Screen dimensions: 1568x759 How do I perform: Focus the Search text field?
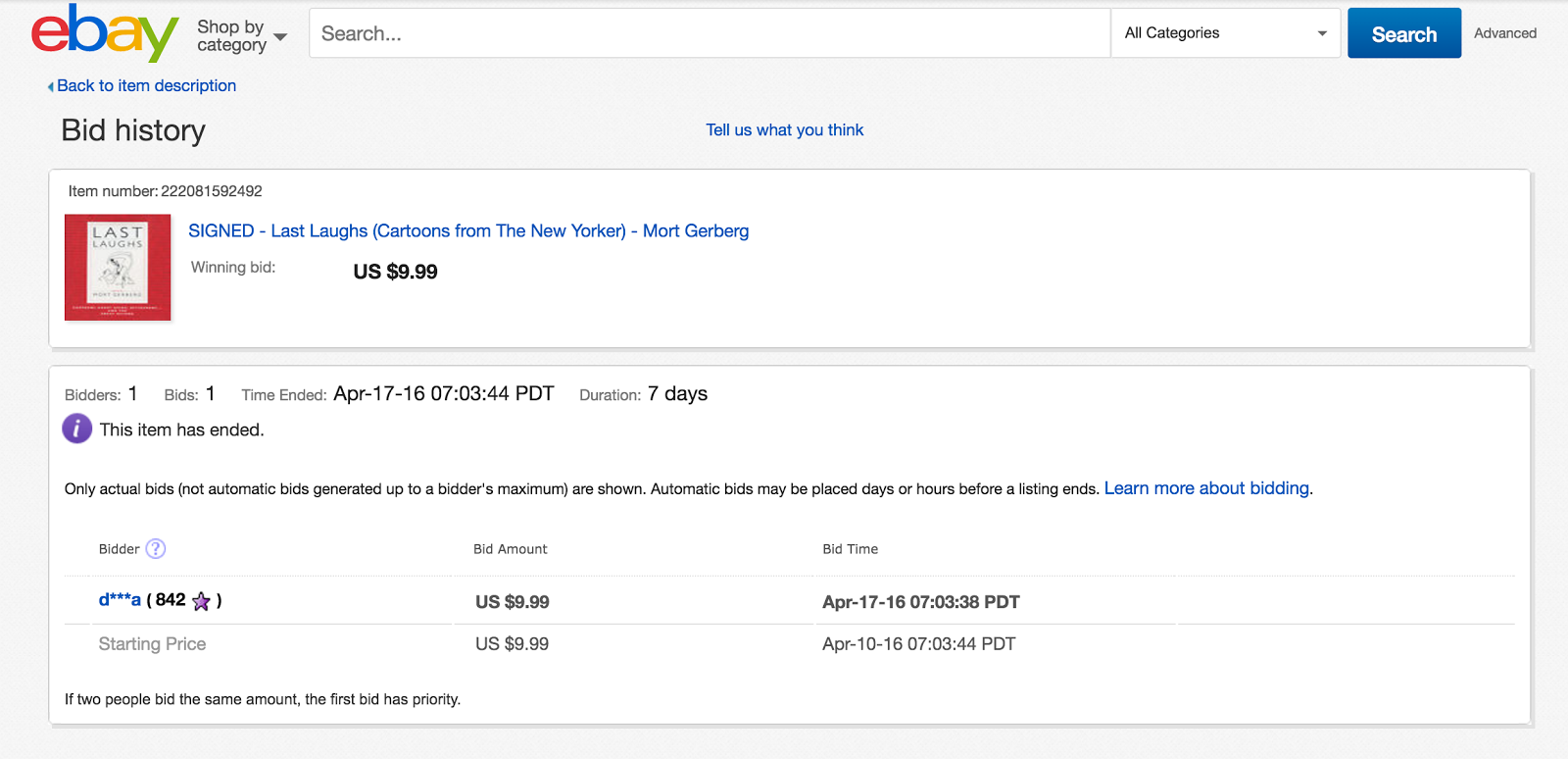(710, 33)
